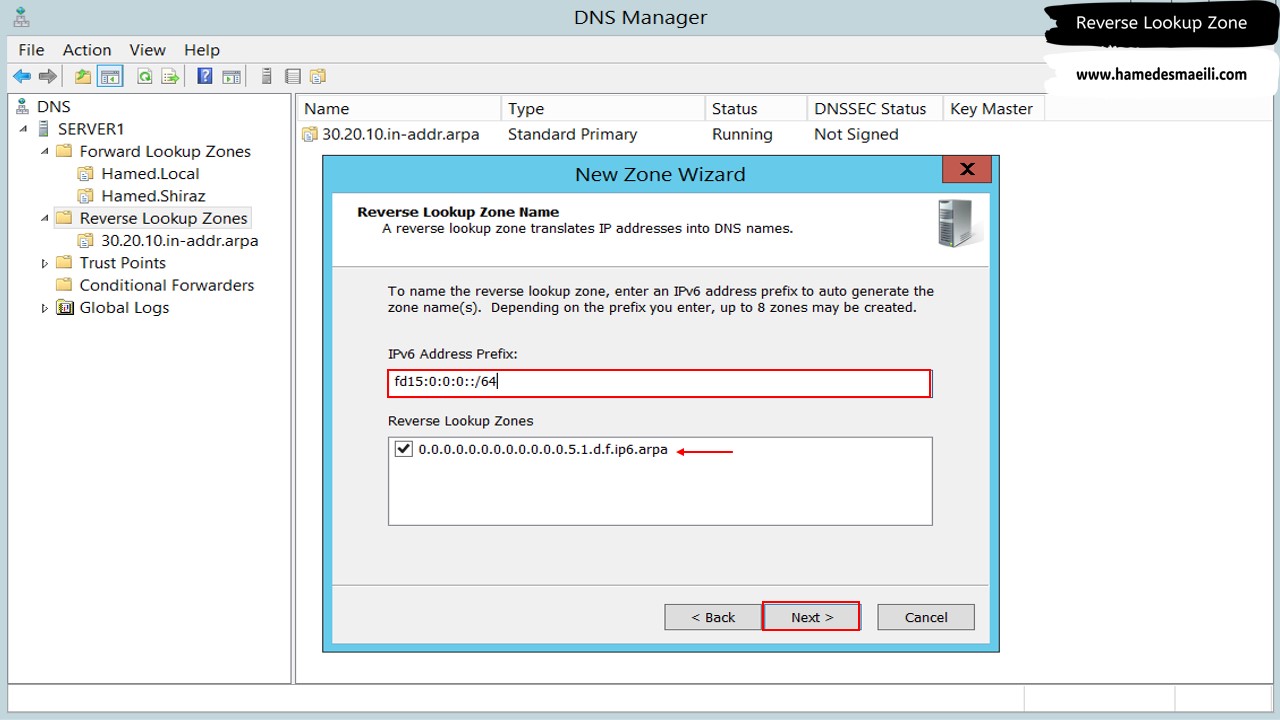Click the Hamed.Local zone icon
The image size is (1280, 720).
point(86,174)
